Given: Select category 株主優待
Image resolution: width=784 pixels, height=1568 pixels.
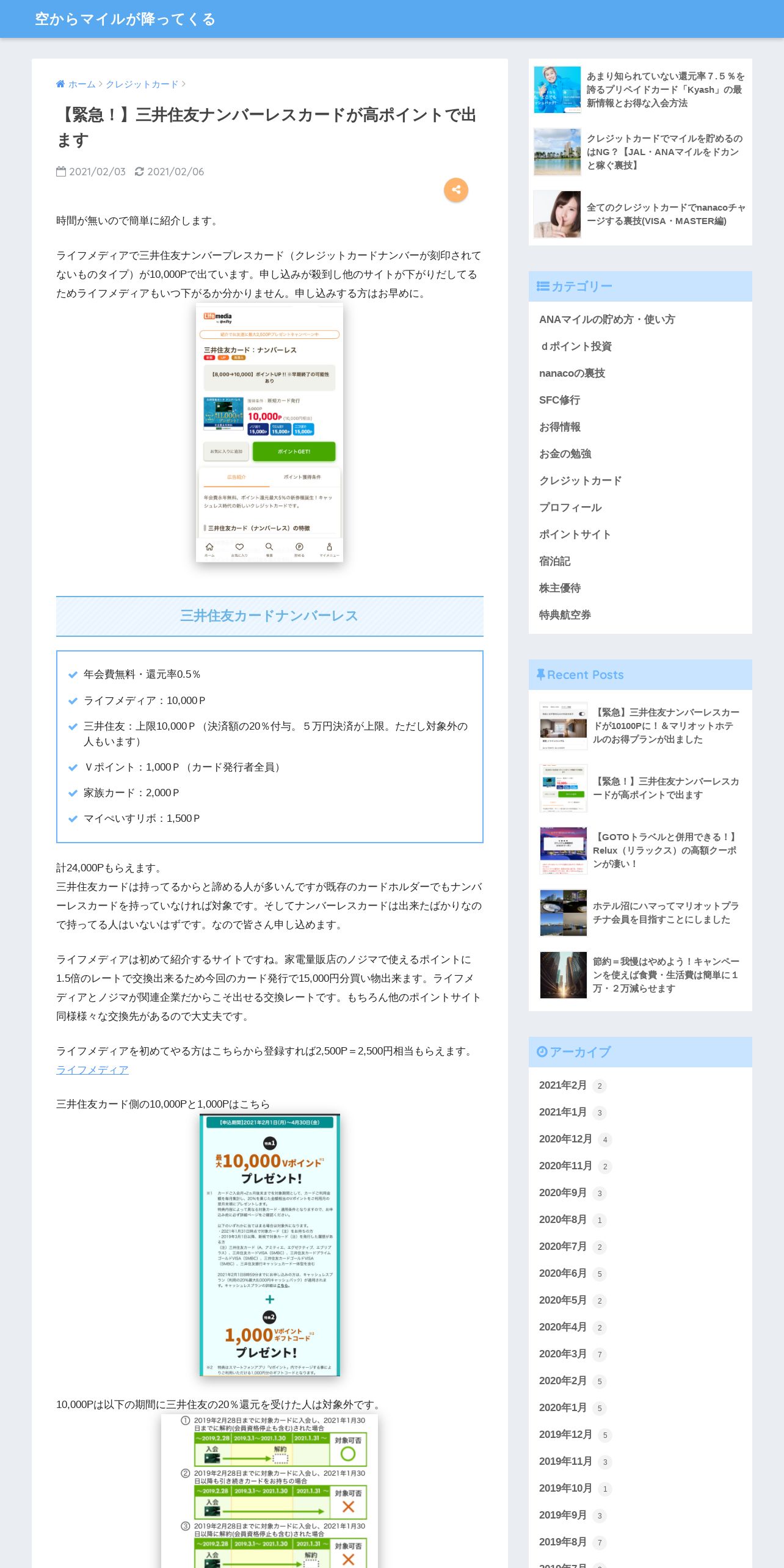Looking at the screenshot, I should [560, 588].
